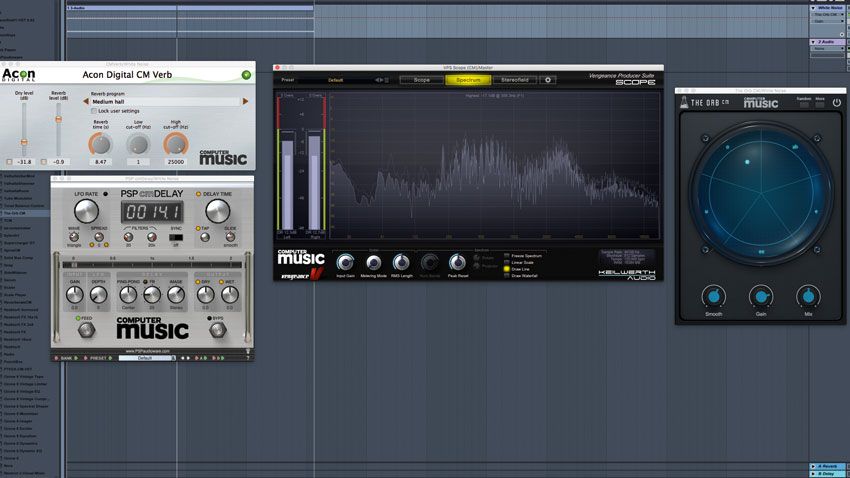The height and width of the screenshot is (478, 850).
Task: Open the Default preset field in PSP Delay
Action: click(x=146, y=358)
